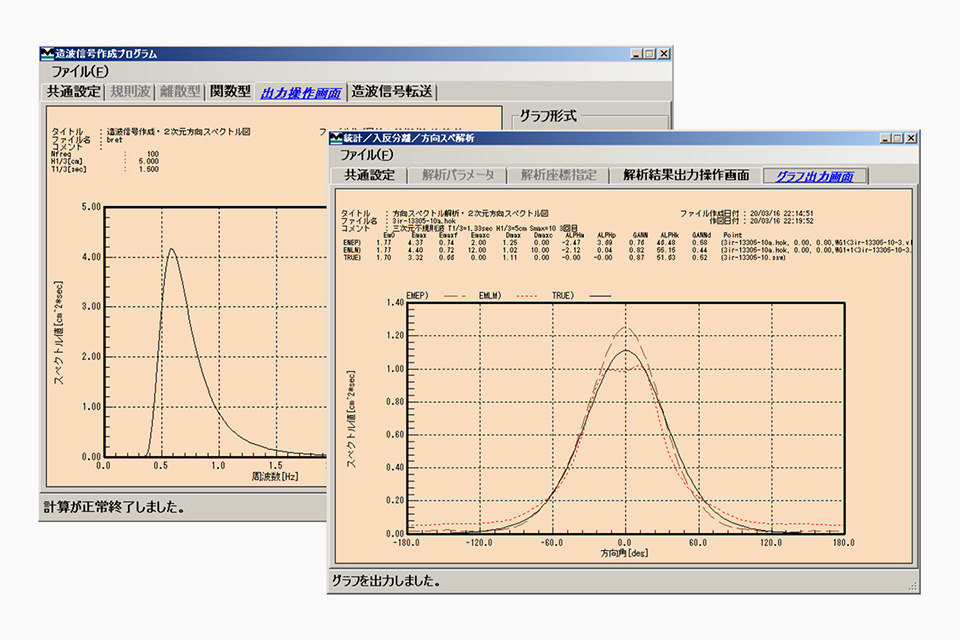Click title text 造波信号作成・2次元方向スペクトル図
This screenshot has width=960, height=640.
click(x=178, y=132)
